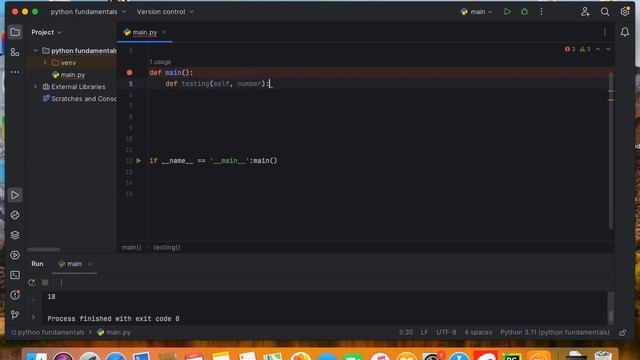The width and height of the screenshot is (640, 360).
Task: Open more run actions menu in toolbar
Action: coord(541,12)
